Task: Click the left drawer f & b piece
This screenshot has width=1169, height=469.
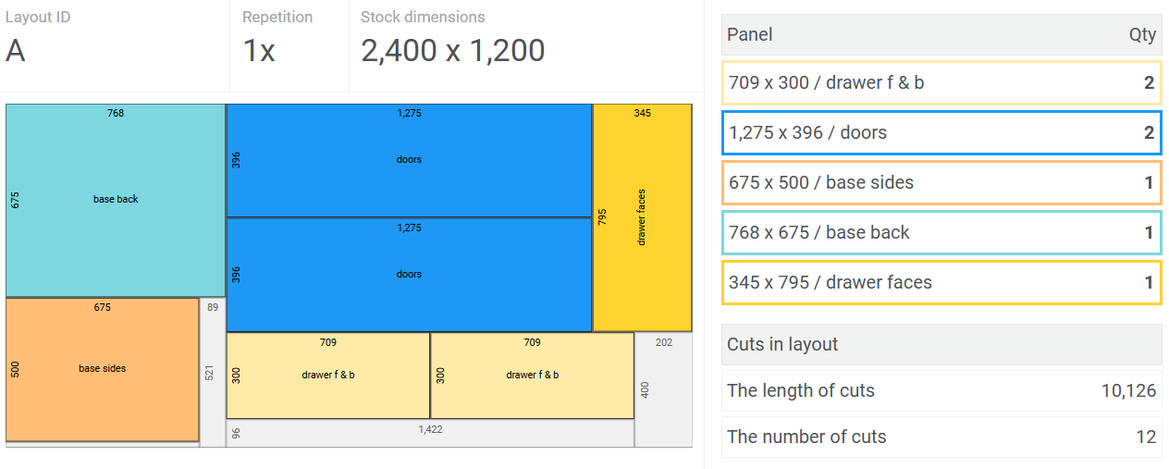Action: [328, 375]
